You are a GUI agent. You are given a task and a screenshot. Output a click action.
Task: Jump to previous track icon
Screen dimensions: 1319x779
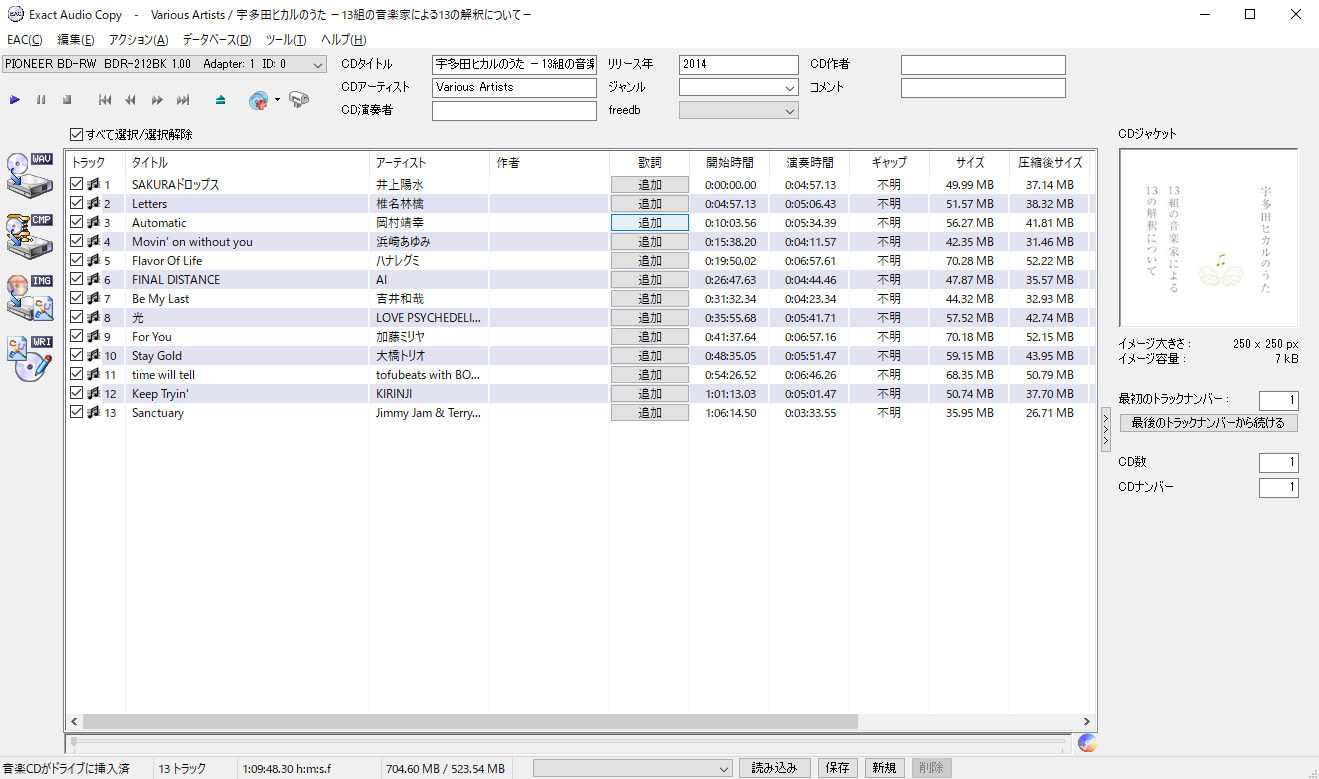tap(105, 100)
